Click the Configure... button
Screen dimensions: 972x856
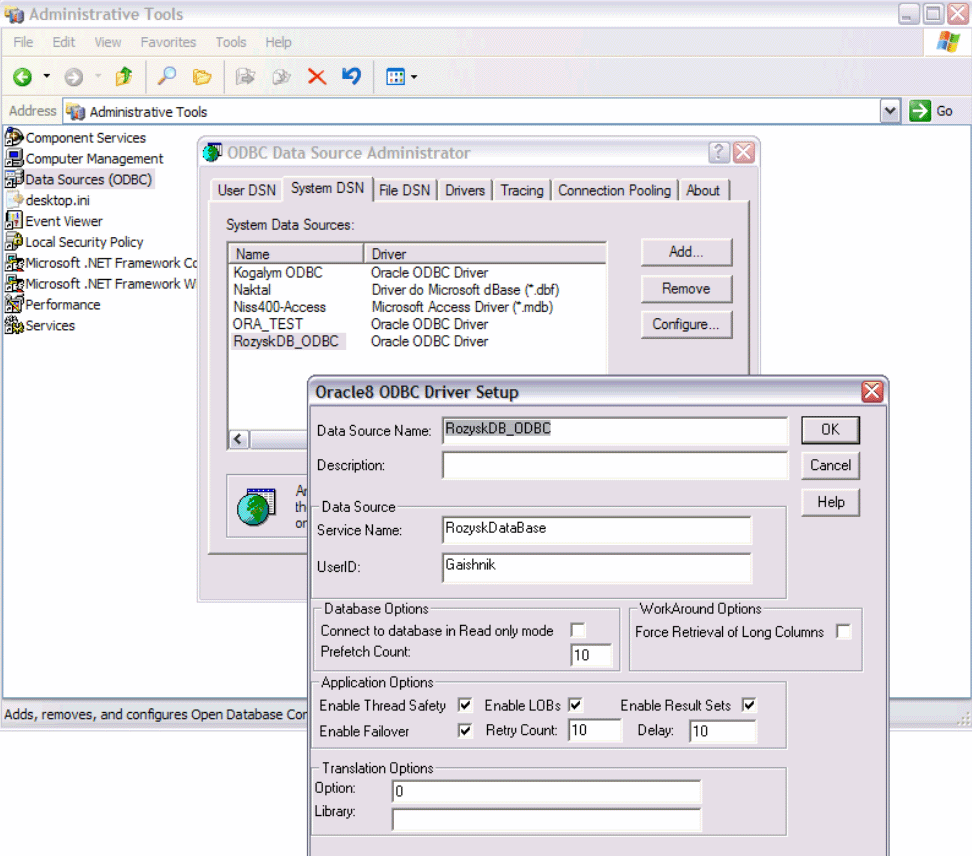686,325
